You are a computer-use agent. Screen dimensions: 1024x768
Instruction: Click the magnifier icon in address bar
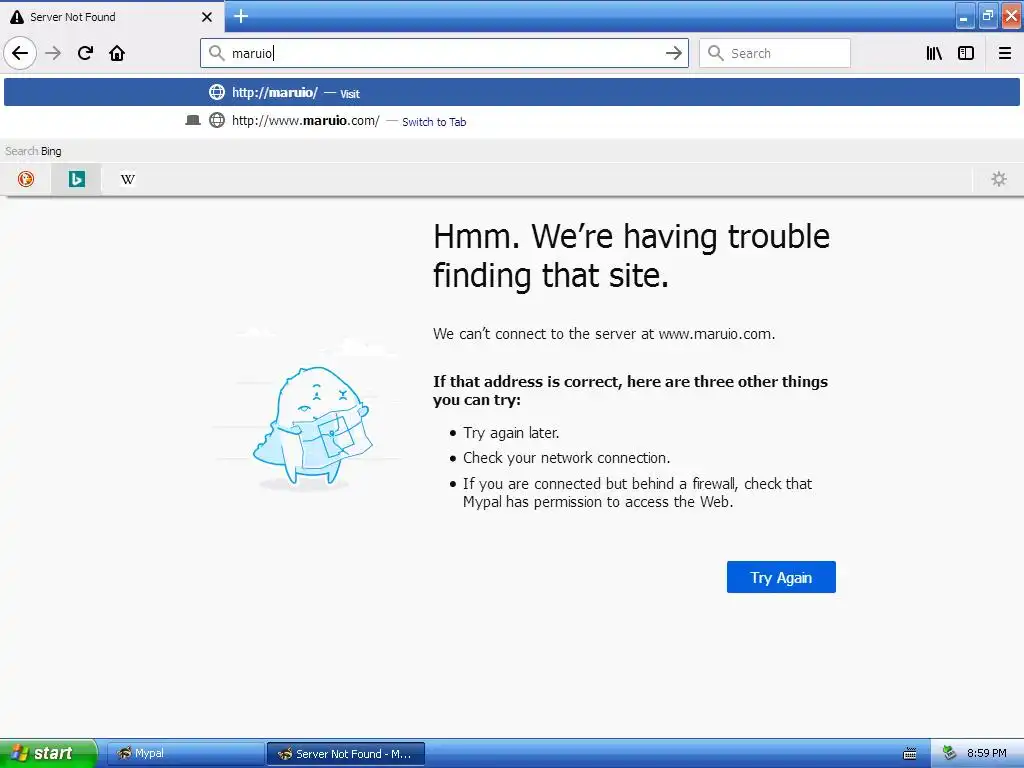click(217, 53)
